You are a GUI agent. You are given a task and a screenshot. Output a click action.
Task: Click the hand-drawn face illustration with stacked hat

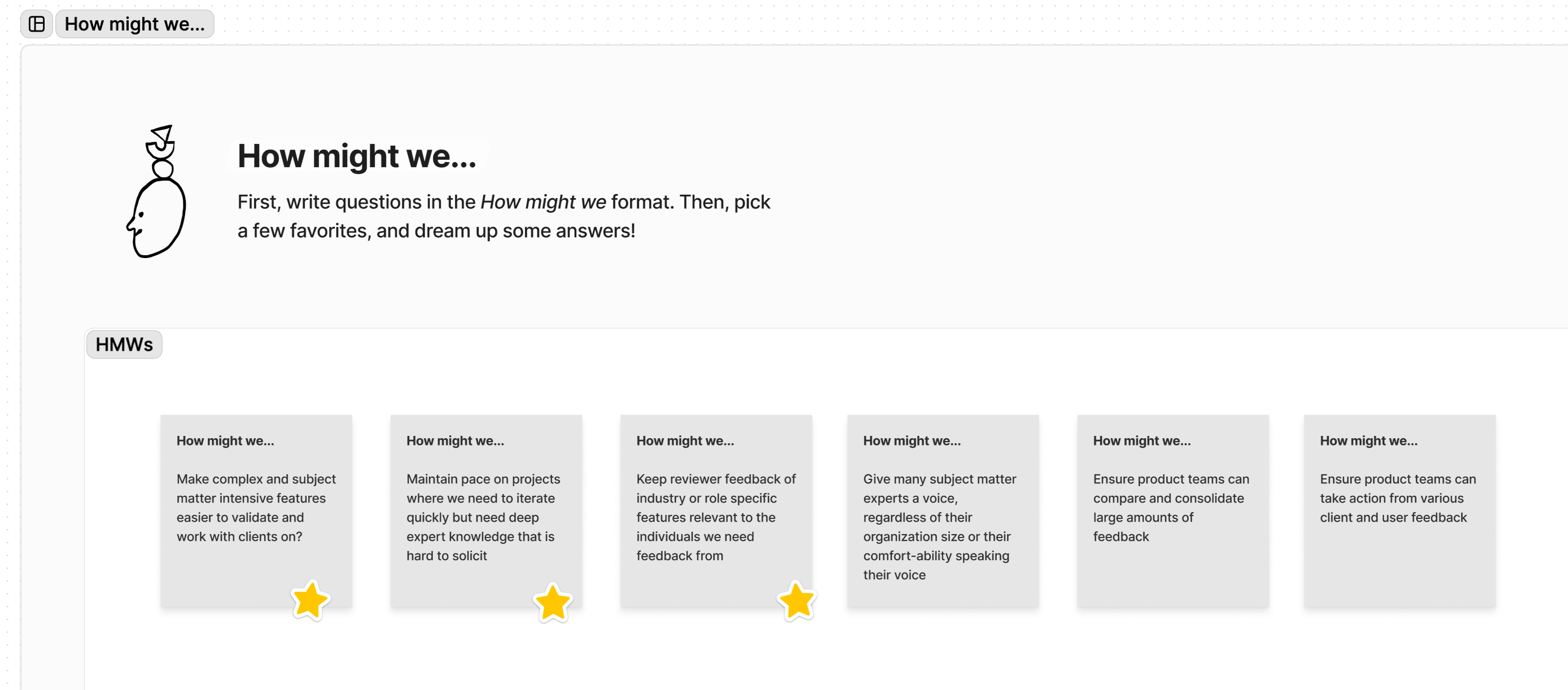[157, 192]
